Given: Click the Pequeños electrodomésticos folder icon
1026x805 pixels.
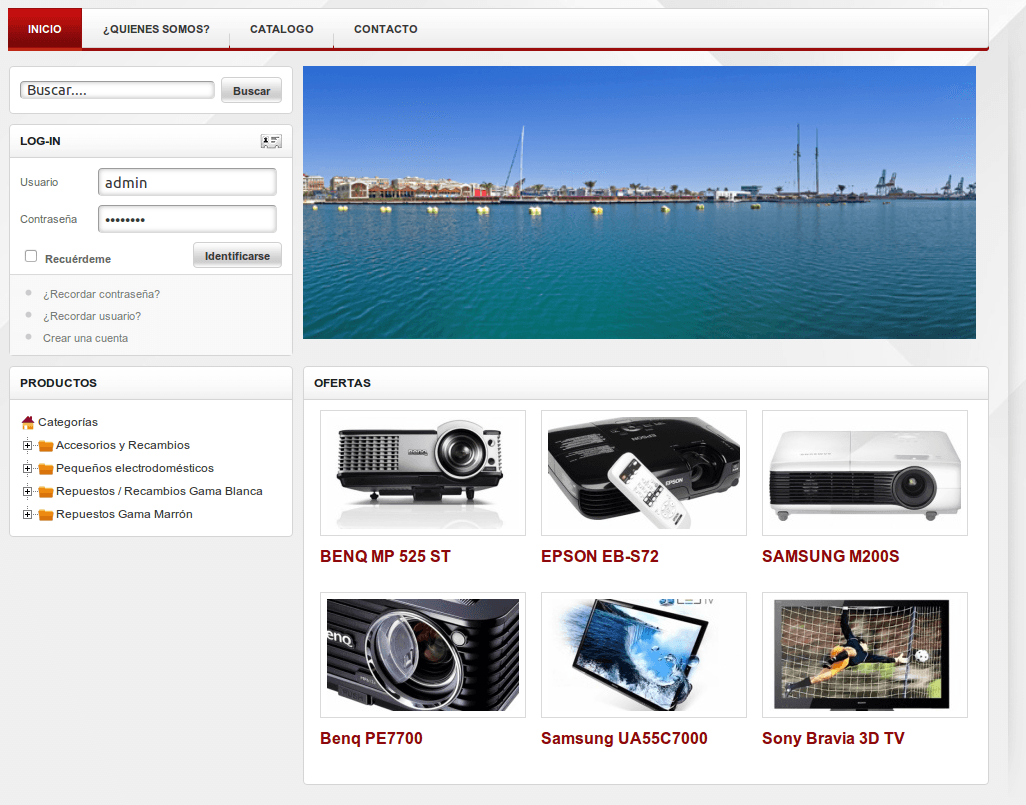Looking at the screenshot, I should [x=46, y=469].
